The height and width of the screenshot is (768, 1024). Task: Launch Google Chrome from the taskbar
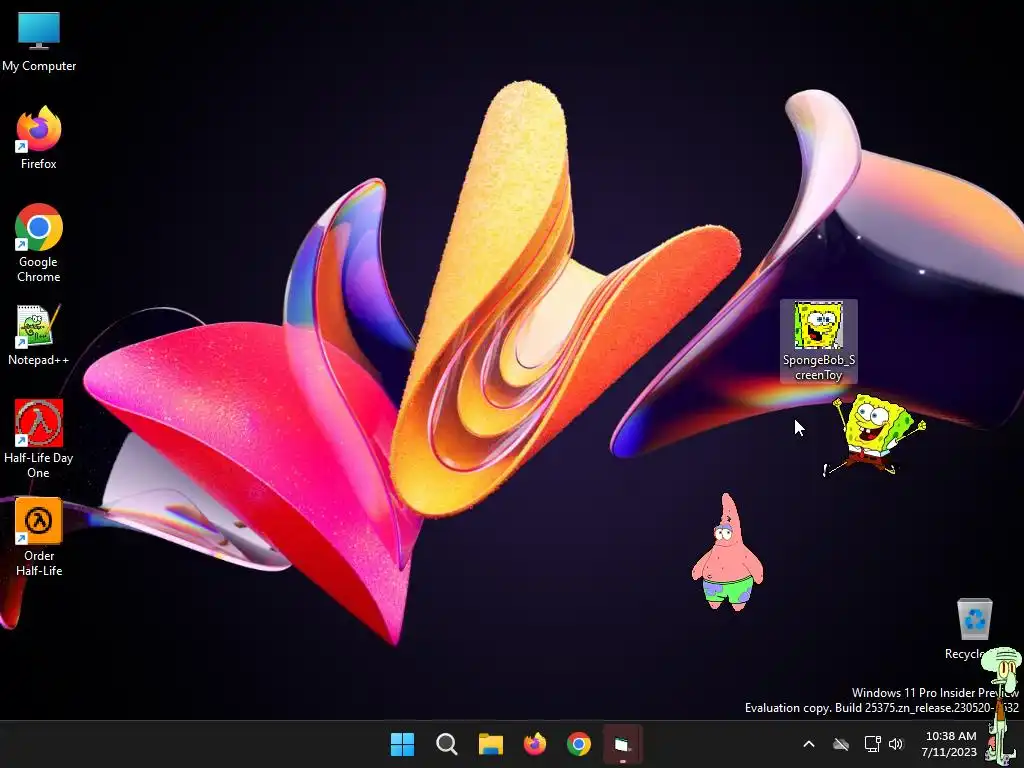point(579,744)
